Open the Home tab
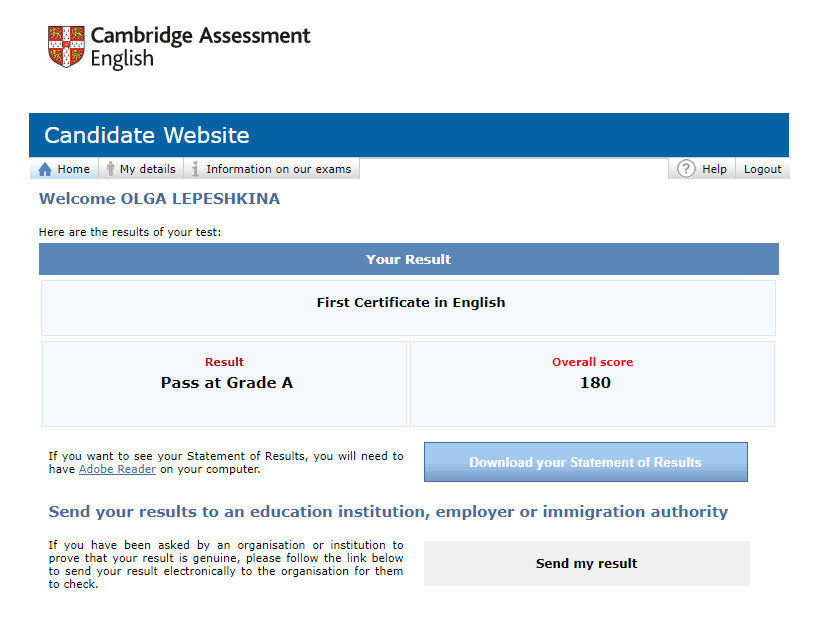The width and height of the screenshot is (816, 626). 64,169
